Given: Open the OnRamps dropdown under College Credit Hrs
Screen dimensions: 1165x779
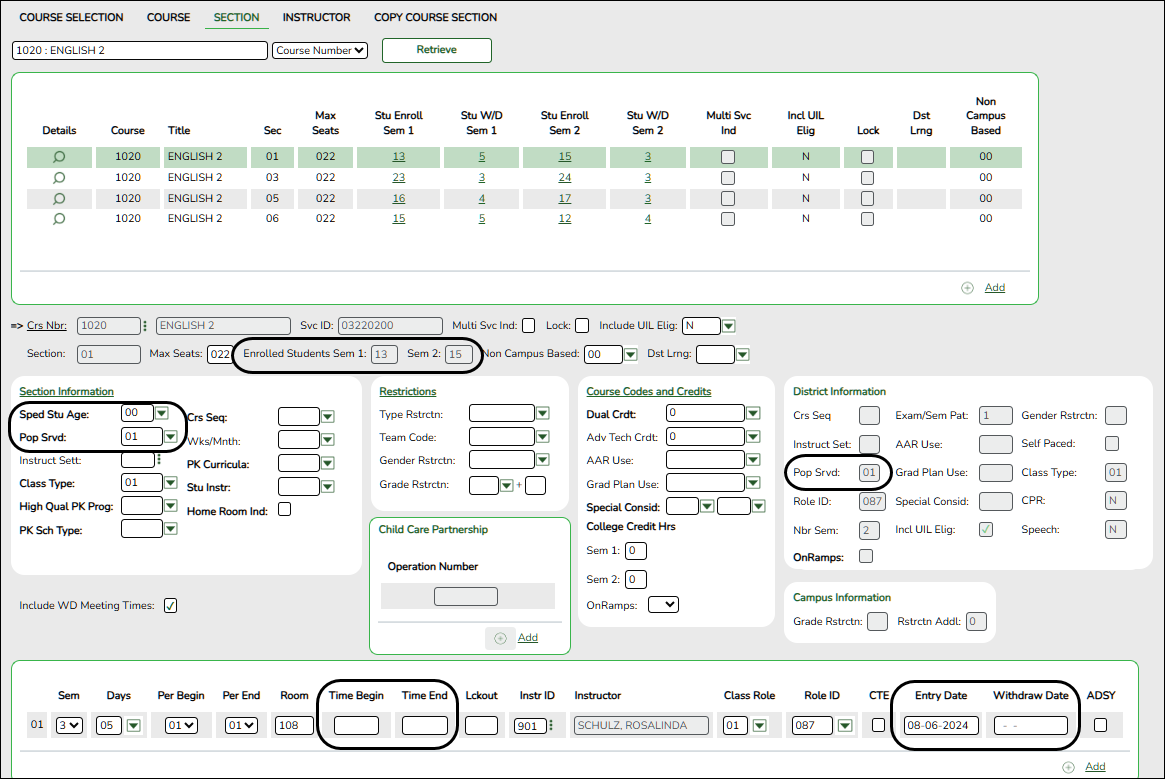Looking at the screenshot, I should click(x=663, y=604).
